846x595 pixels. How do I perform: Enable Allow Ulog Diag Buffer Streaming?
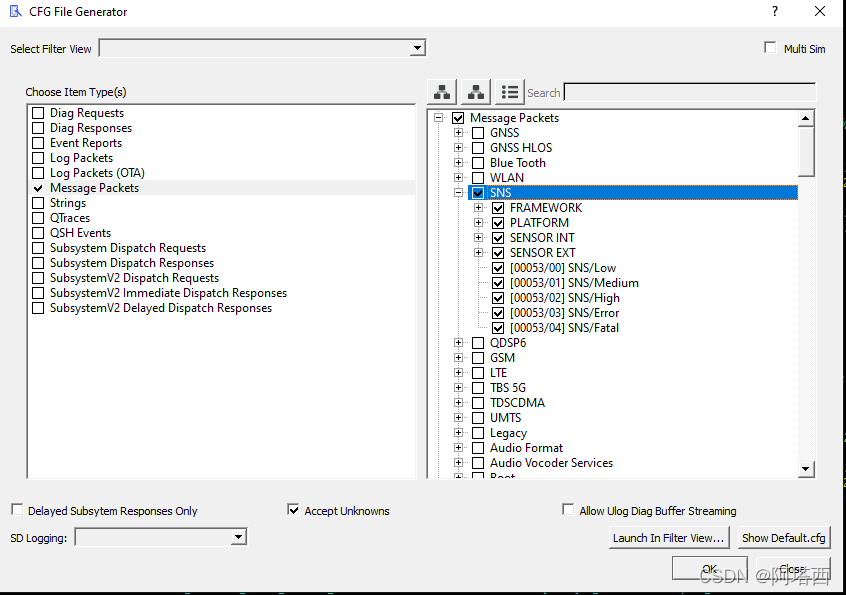pyautogui.click(x=568, y=510)
